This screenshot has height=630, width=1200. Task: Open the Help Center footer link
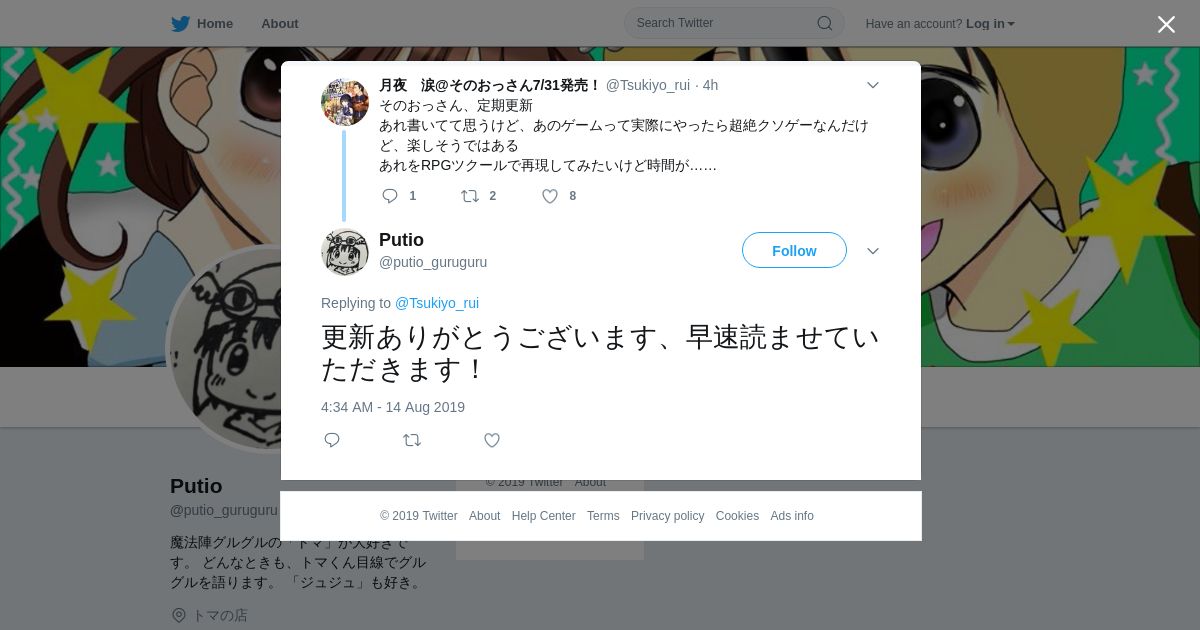click(x=543, y=516)
